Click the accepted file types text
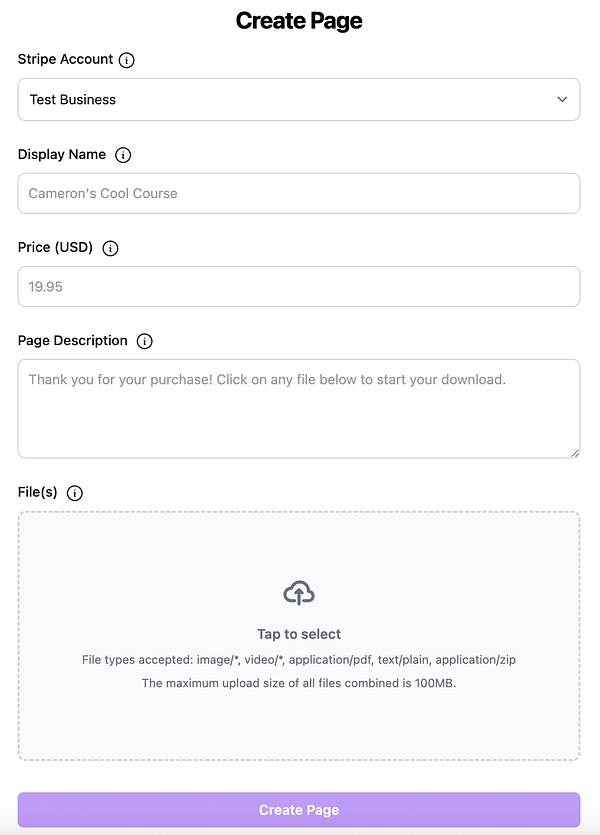The image size is (600, 835). [x=299, y=659]
